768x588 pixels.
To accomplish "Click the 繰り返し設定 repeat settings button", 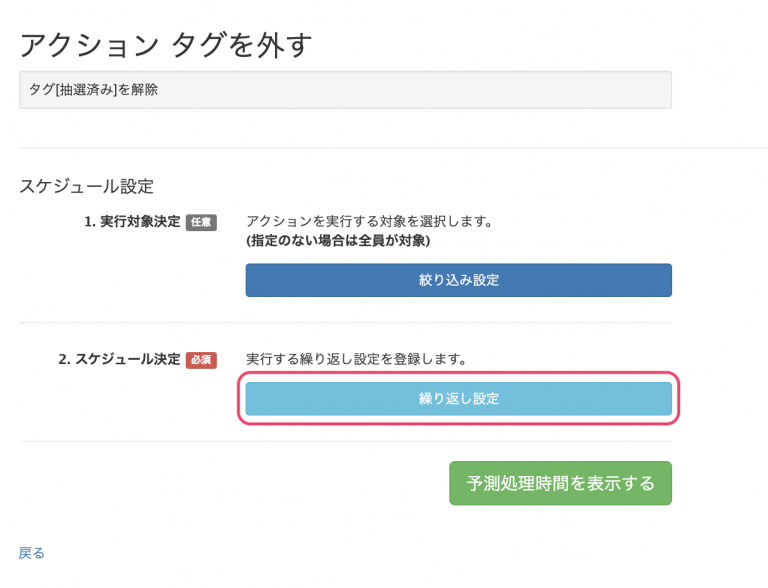I will pyautogui.click(x=458, y=399).
